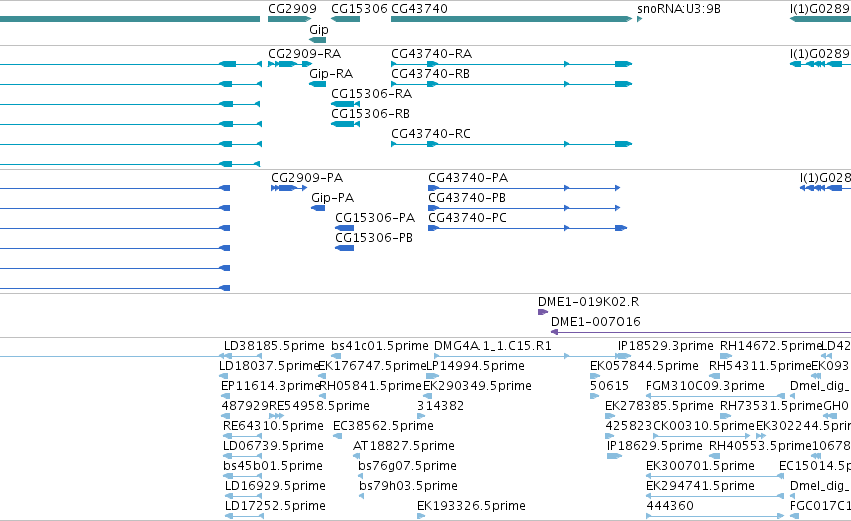
Task: Select EST RH40553.5prime
Action: tap(760, 446)
